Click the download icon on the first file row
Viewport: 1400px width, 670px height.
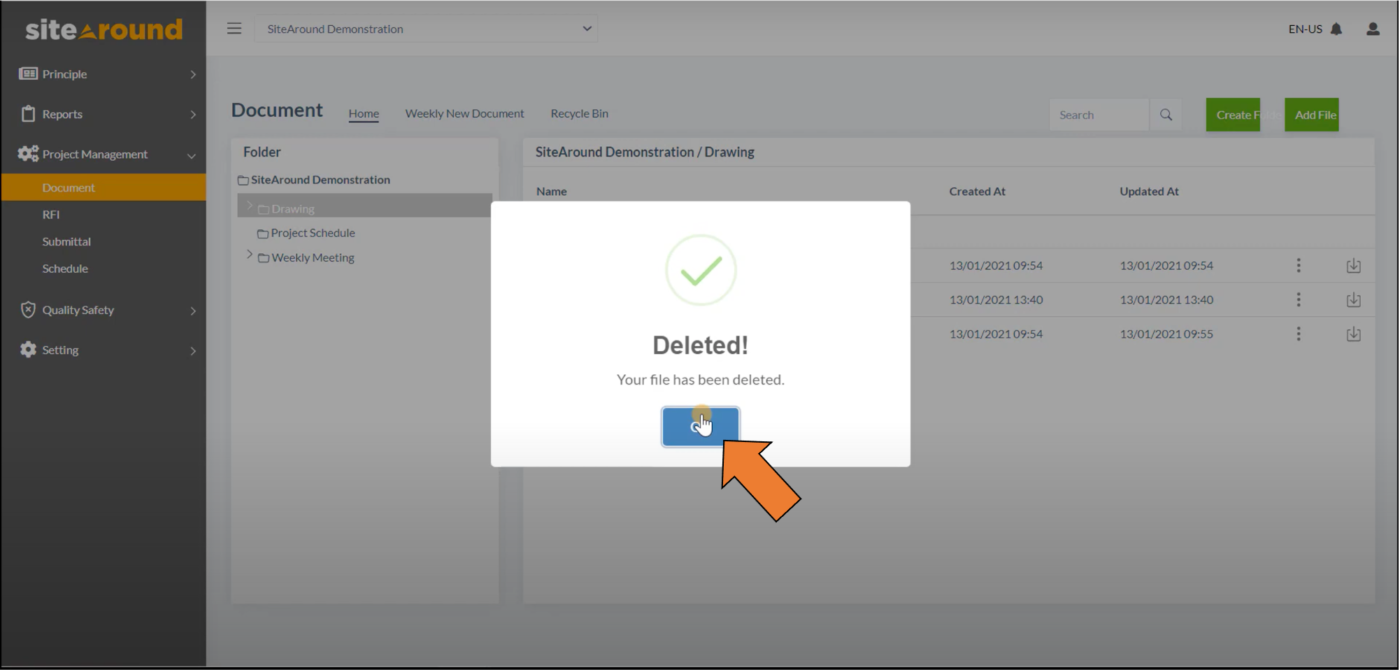[1353, 265]
